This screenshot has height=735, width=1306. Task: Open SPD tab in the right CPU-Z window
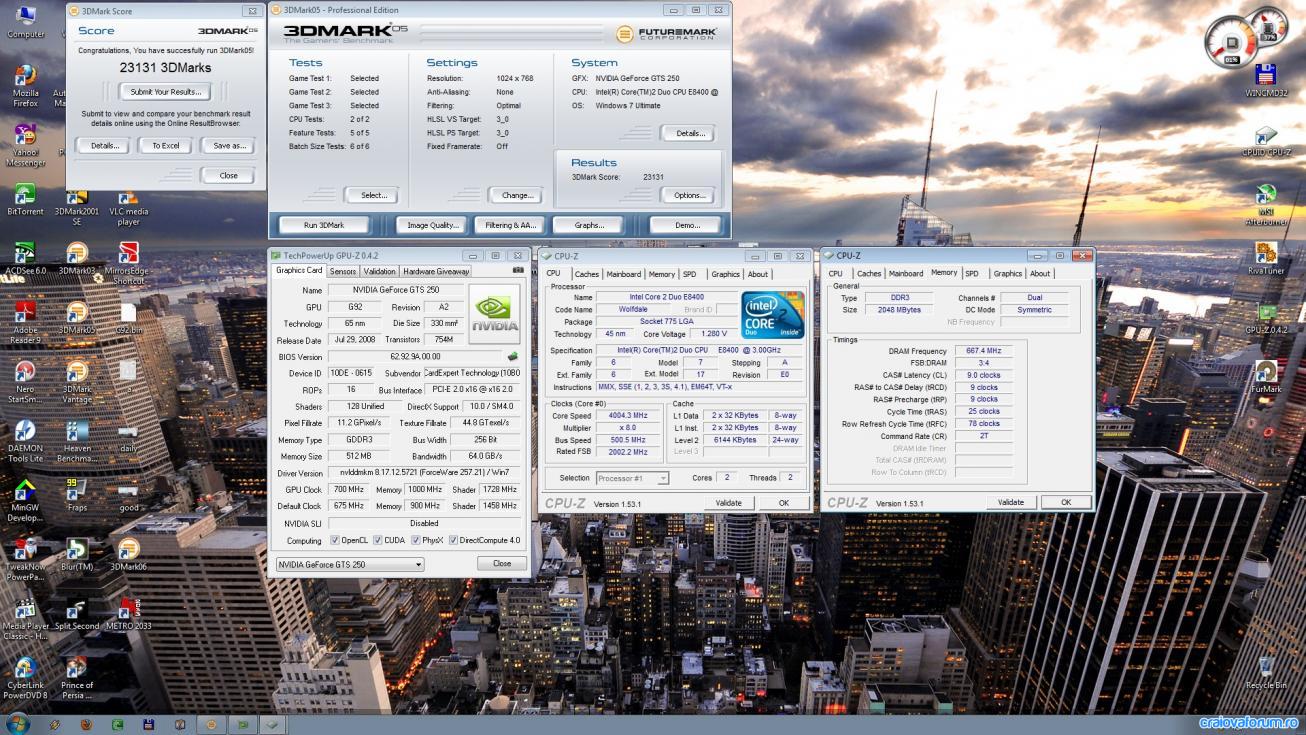pos(972,273)
